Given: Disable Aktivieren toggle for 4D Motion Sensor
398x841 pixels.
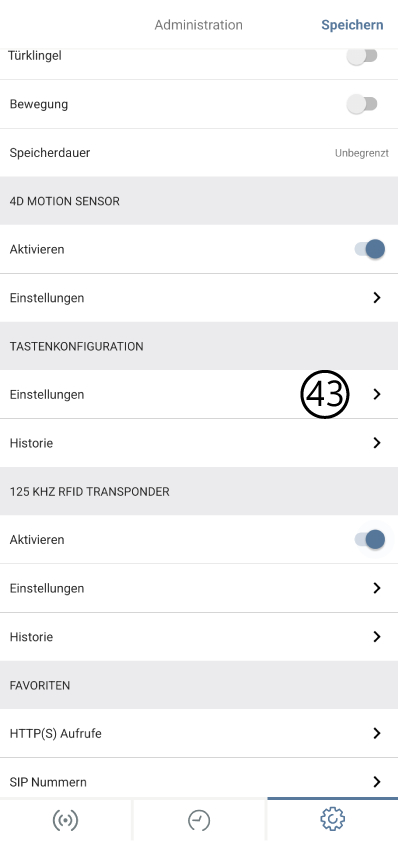Looking at the screenshot, I should click(x=370, y=249).
